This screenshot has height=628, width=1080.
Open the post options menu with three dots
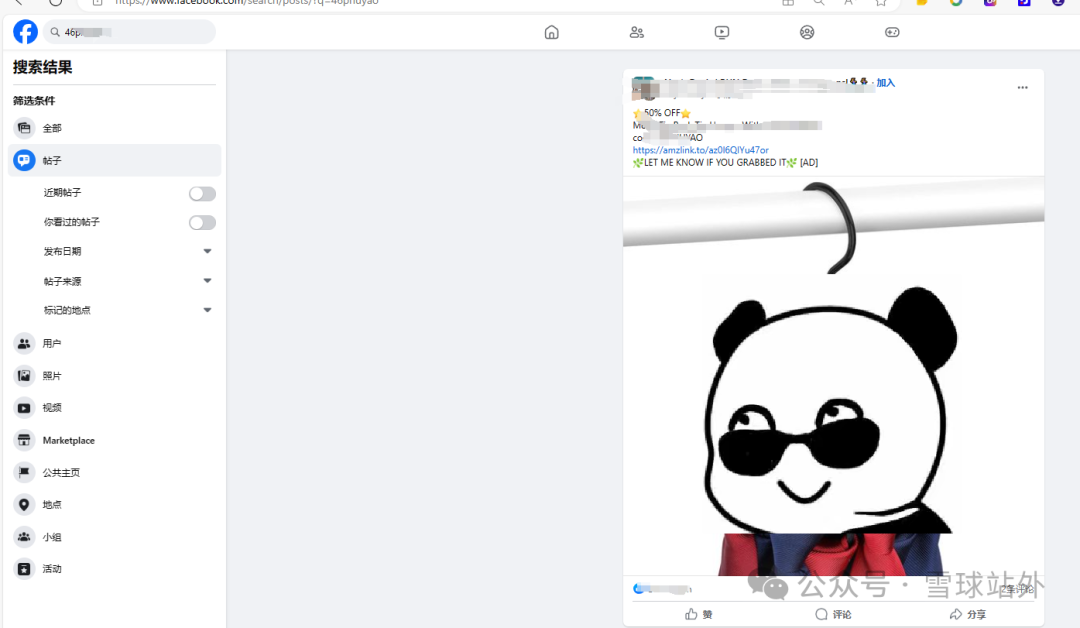(x=1022, y=87)
